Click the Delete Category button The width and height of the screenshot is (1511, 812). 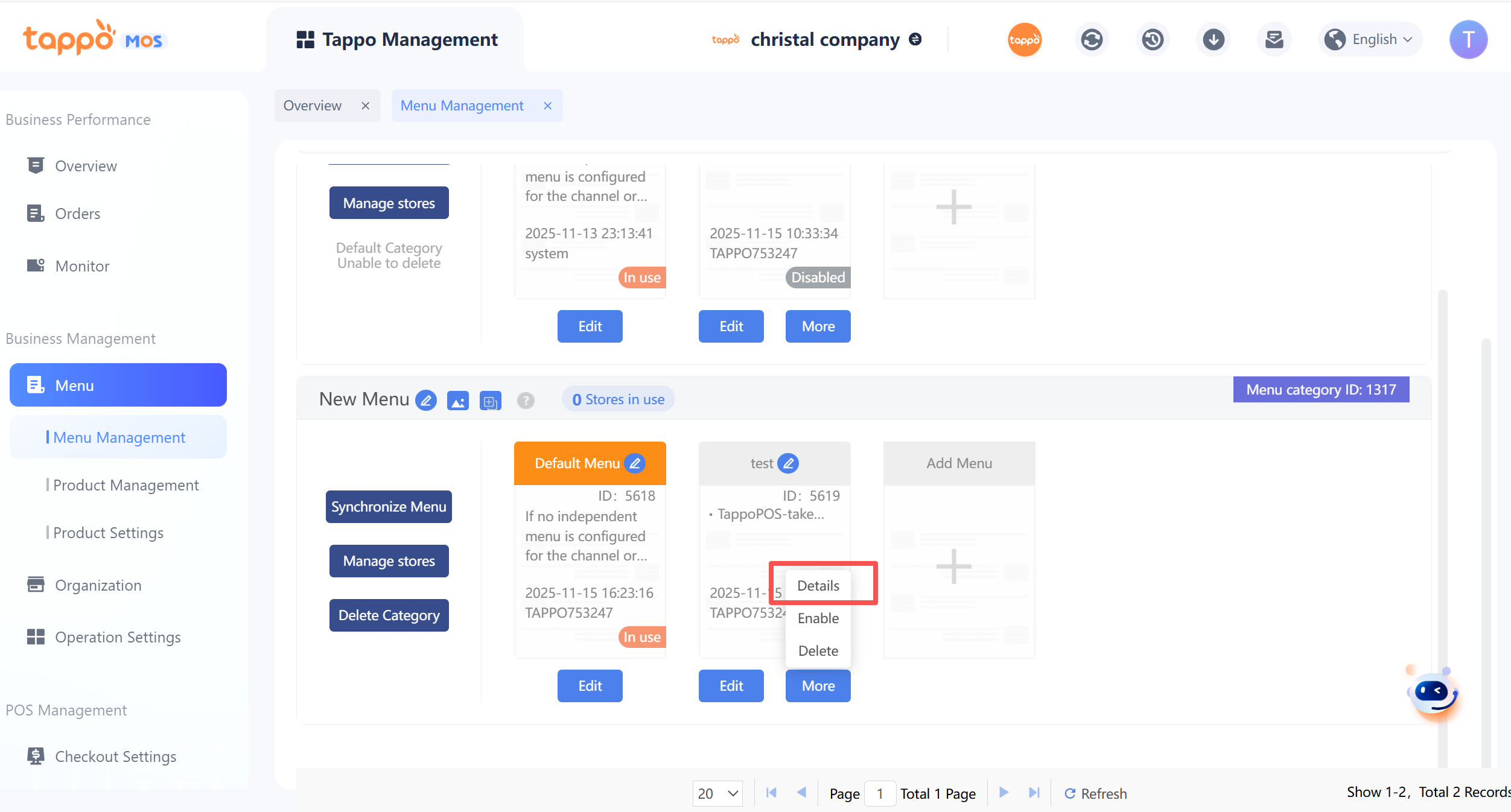(x=389, y=615)
